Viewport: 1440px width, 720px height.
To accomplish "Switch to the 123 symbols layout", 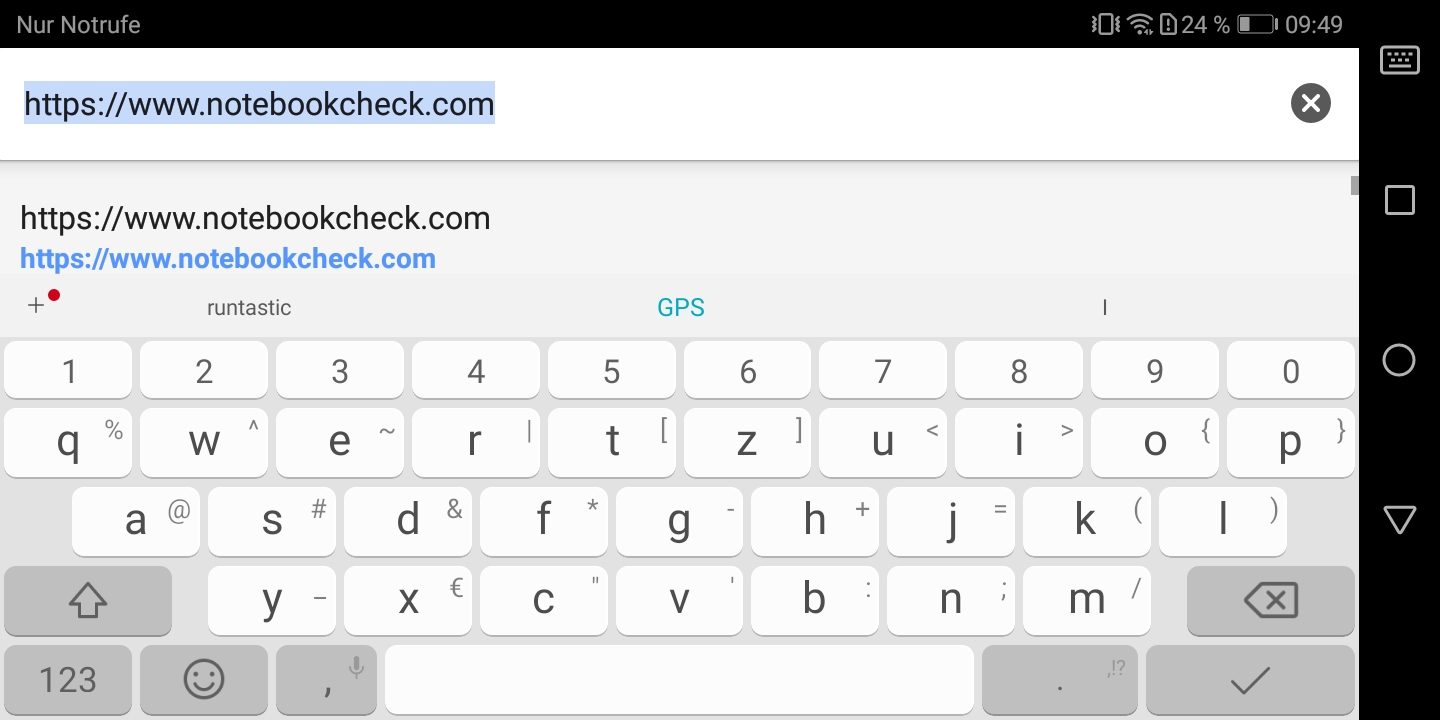I will point(67,680).
